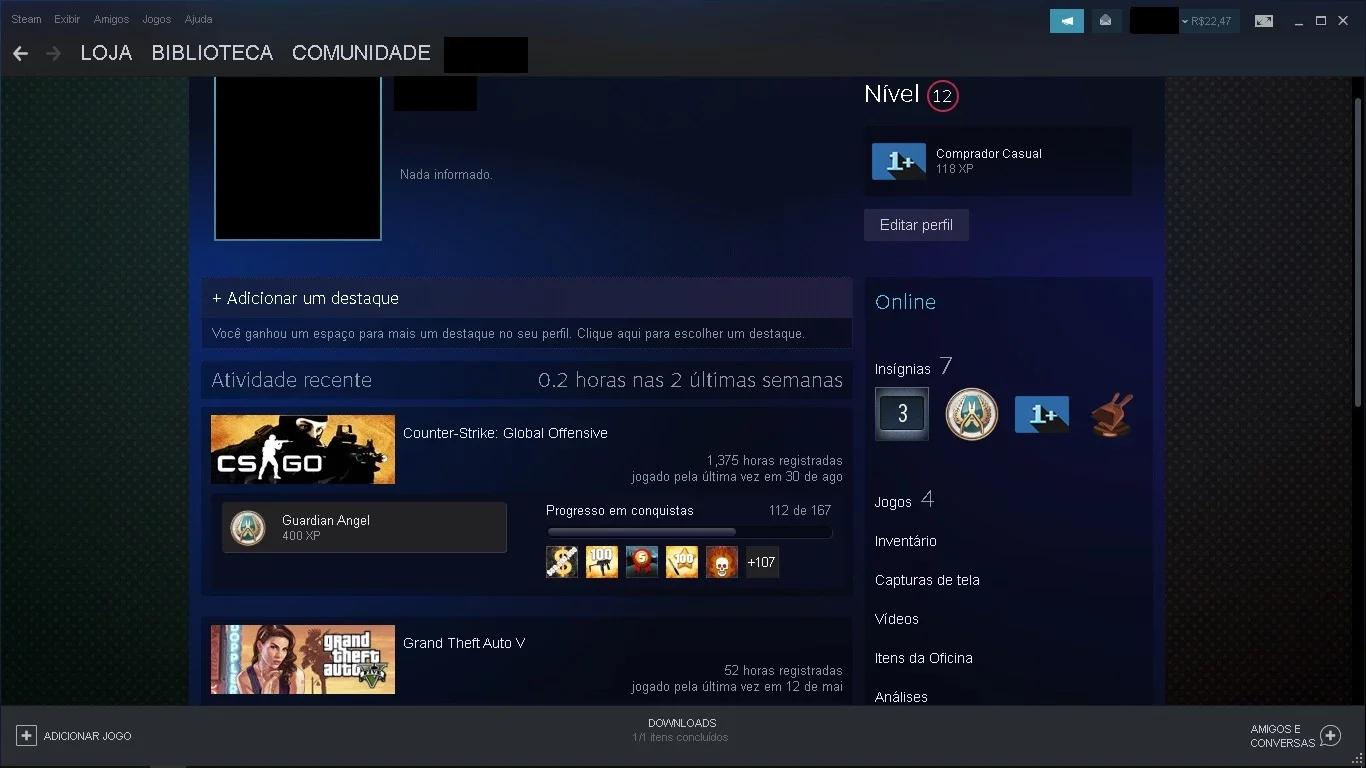Open the bronze brush badge
This screenshot has width=1366, height=768.
point(1111,413)
